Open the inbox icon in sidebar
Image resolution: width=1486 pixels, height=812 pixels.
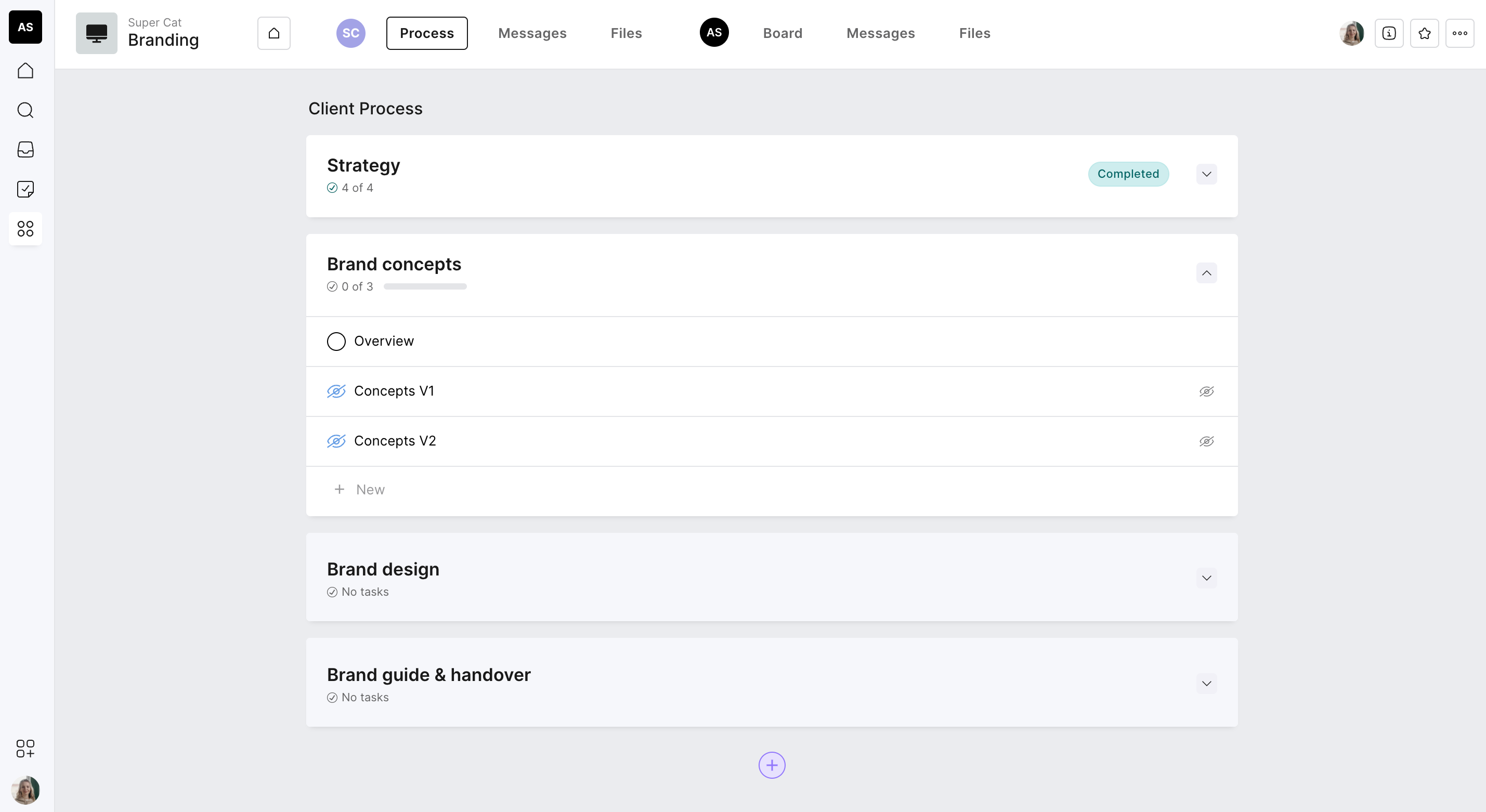(25, 149)
